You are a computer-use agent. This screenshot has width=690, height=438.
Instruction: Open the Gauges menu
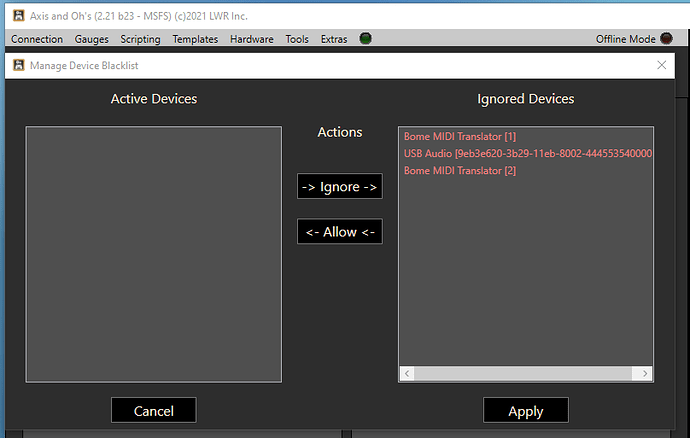point(91,39)
